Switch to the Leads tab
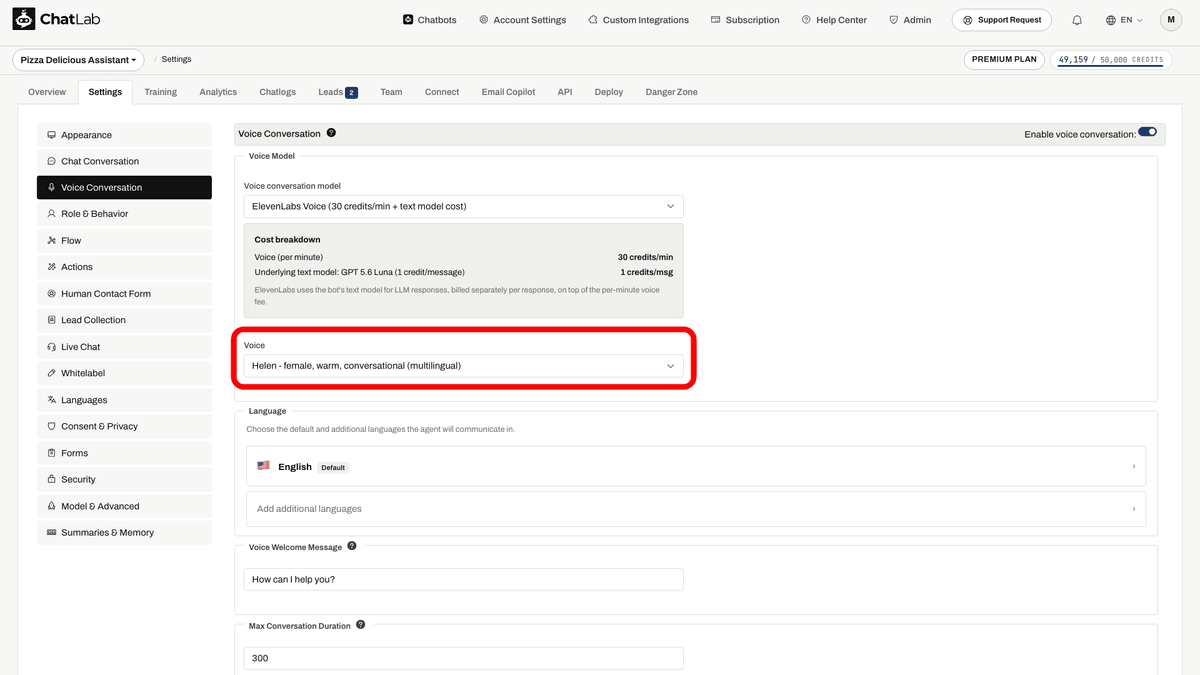The width and height of the screenshot is (1200, 675). (x=337, y=92)
